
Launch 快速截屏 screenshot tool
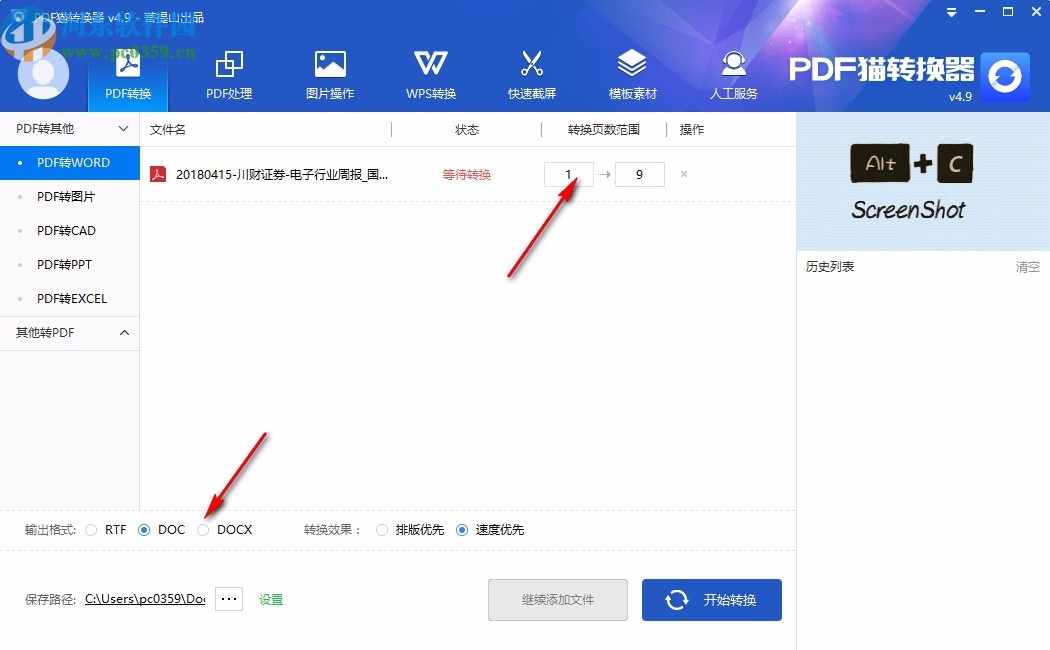tap(531, 72)
